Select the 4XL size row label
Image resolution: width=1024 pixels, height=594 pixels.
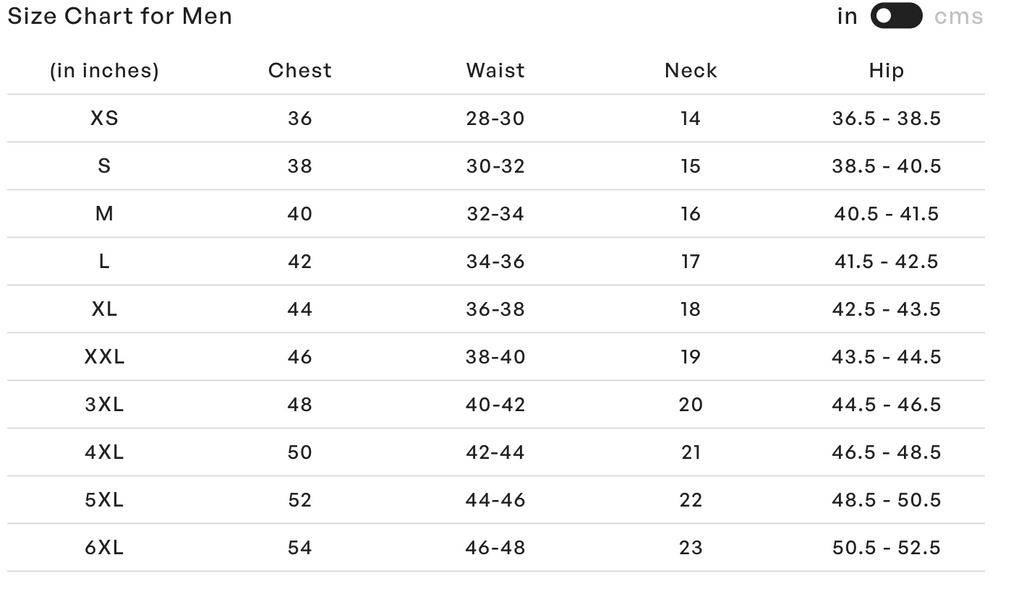tap(104, 452)
